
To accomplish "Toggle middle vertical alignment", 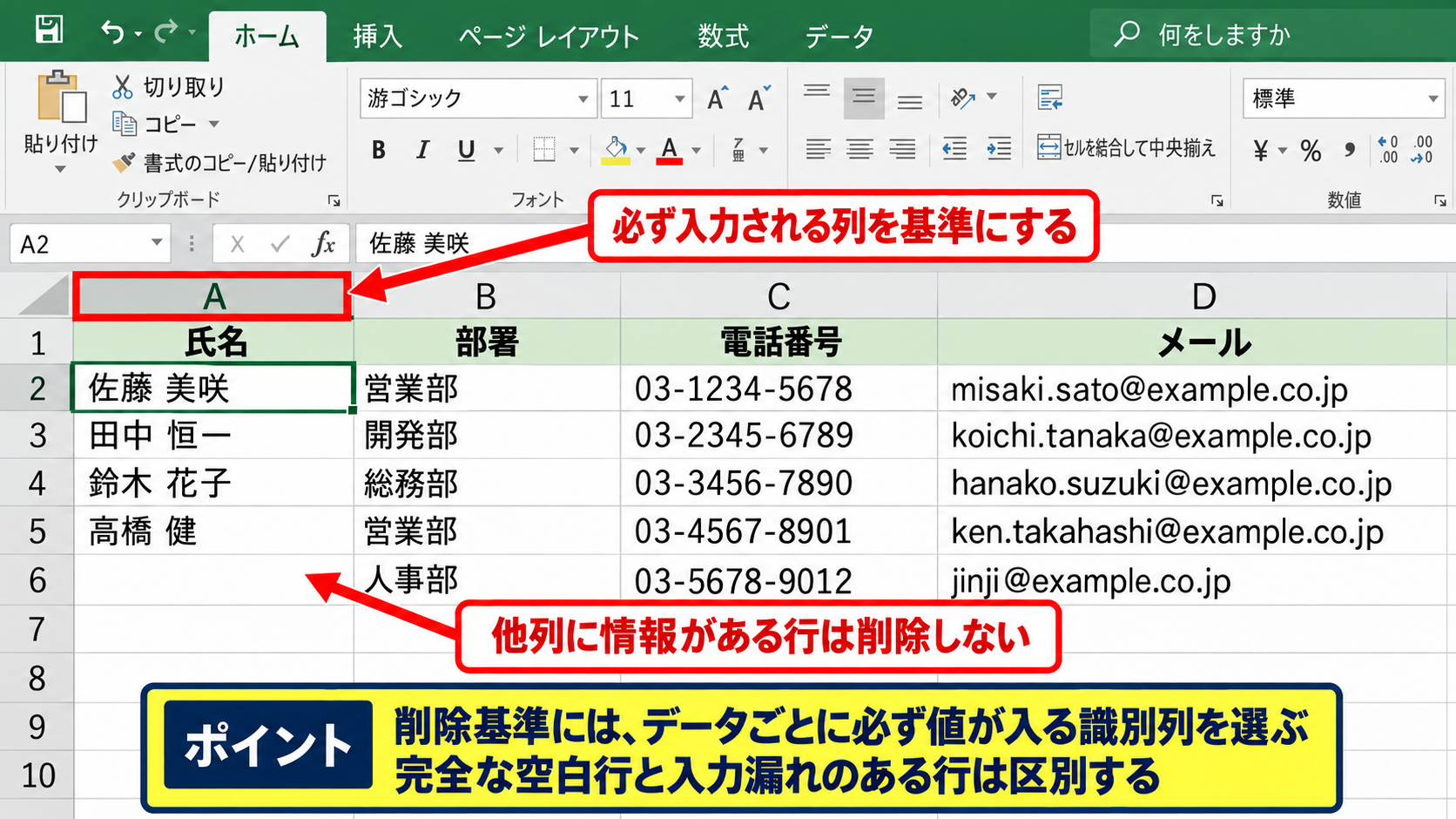I will tap(864, 98).
